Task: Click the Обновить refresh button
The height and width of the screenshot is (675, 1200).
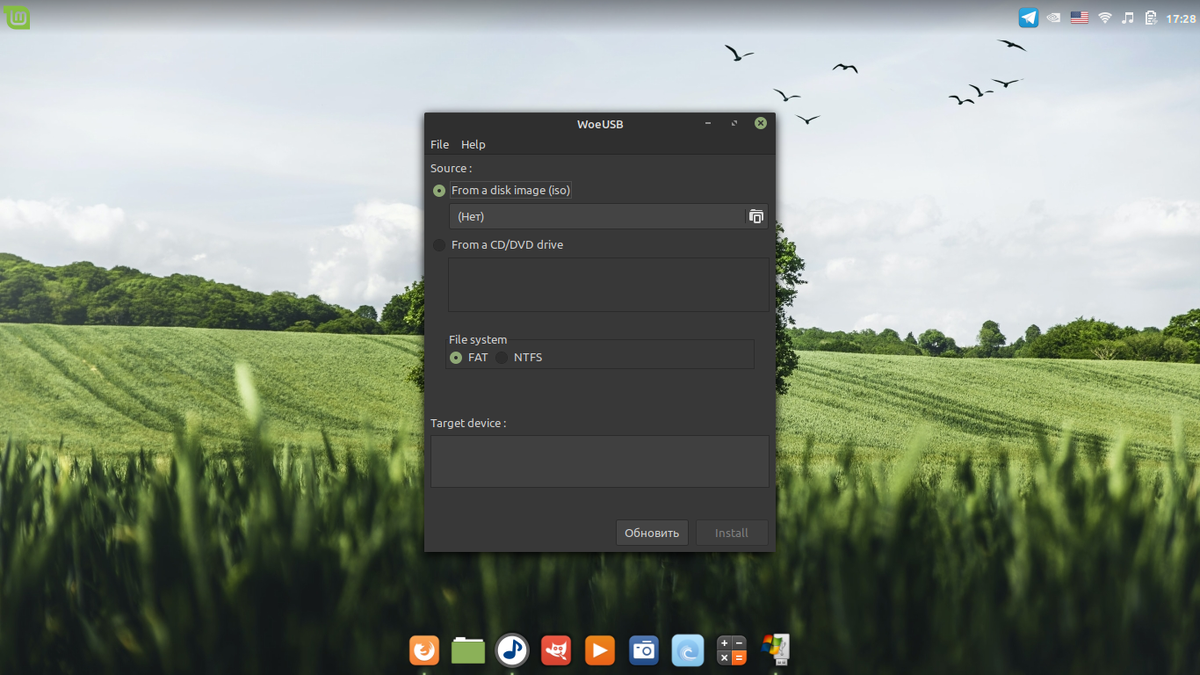Action: (x=652, y=533)
